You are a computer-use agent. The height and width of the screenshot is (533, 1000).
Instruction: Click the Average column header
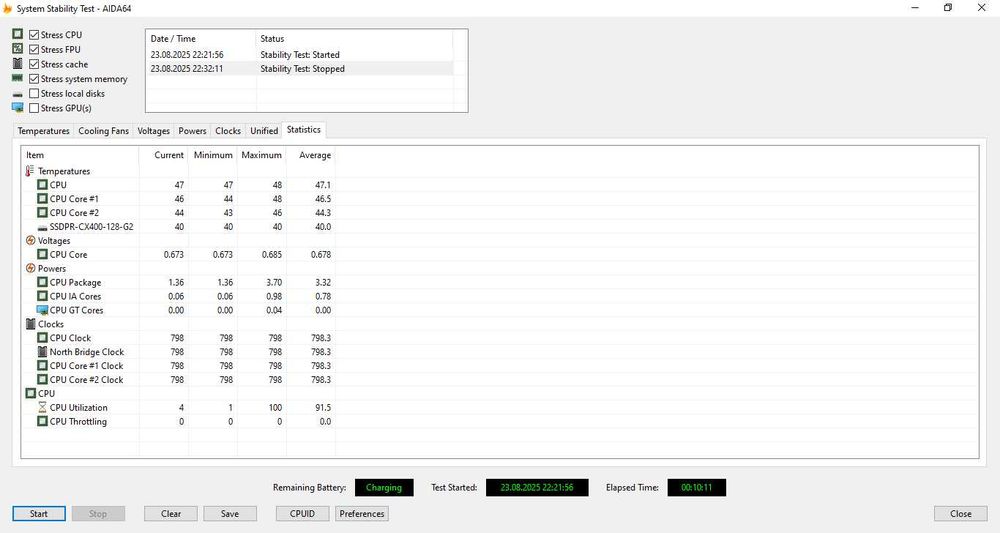[311, 155]
